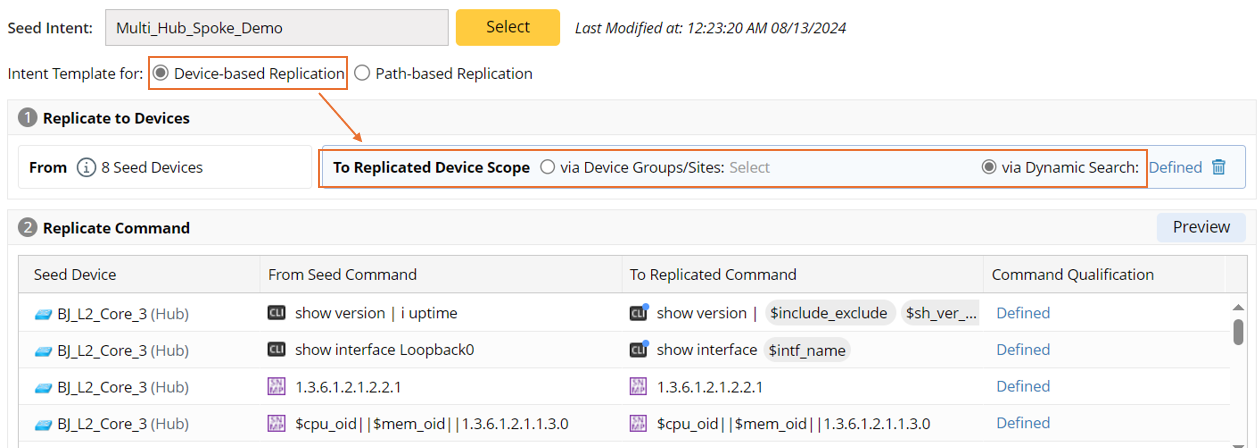Image resolution: width=1258 pixels, height=448 pixels.
Task: Click the Seed Device column header
Action: 75,274
